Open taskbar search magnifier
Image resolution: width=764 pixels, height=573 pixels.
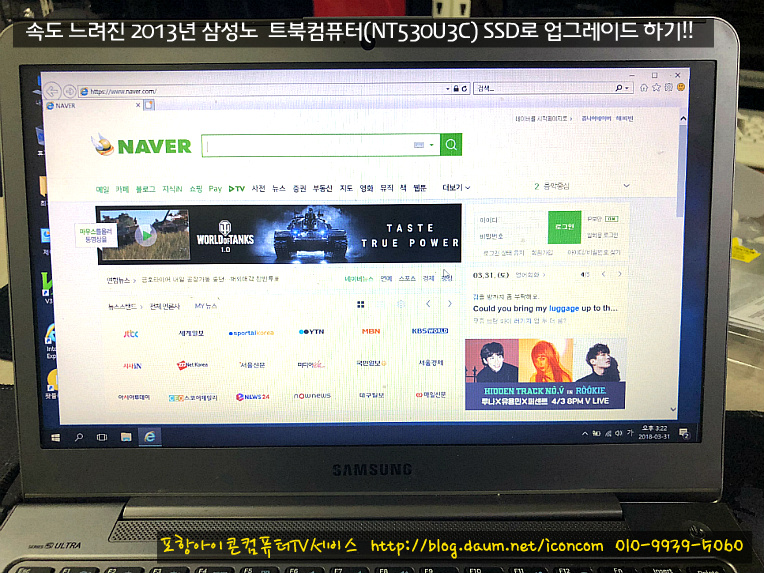point(78,438)
